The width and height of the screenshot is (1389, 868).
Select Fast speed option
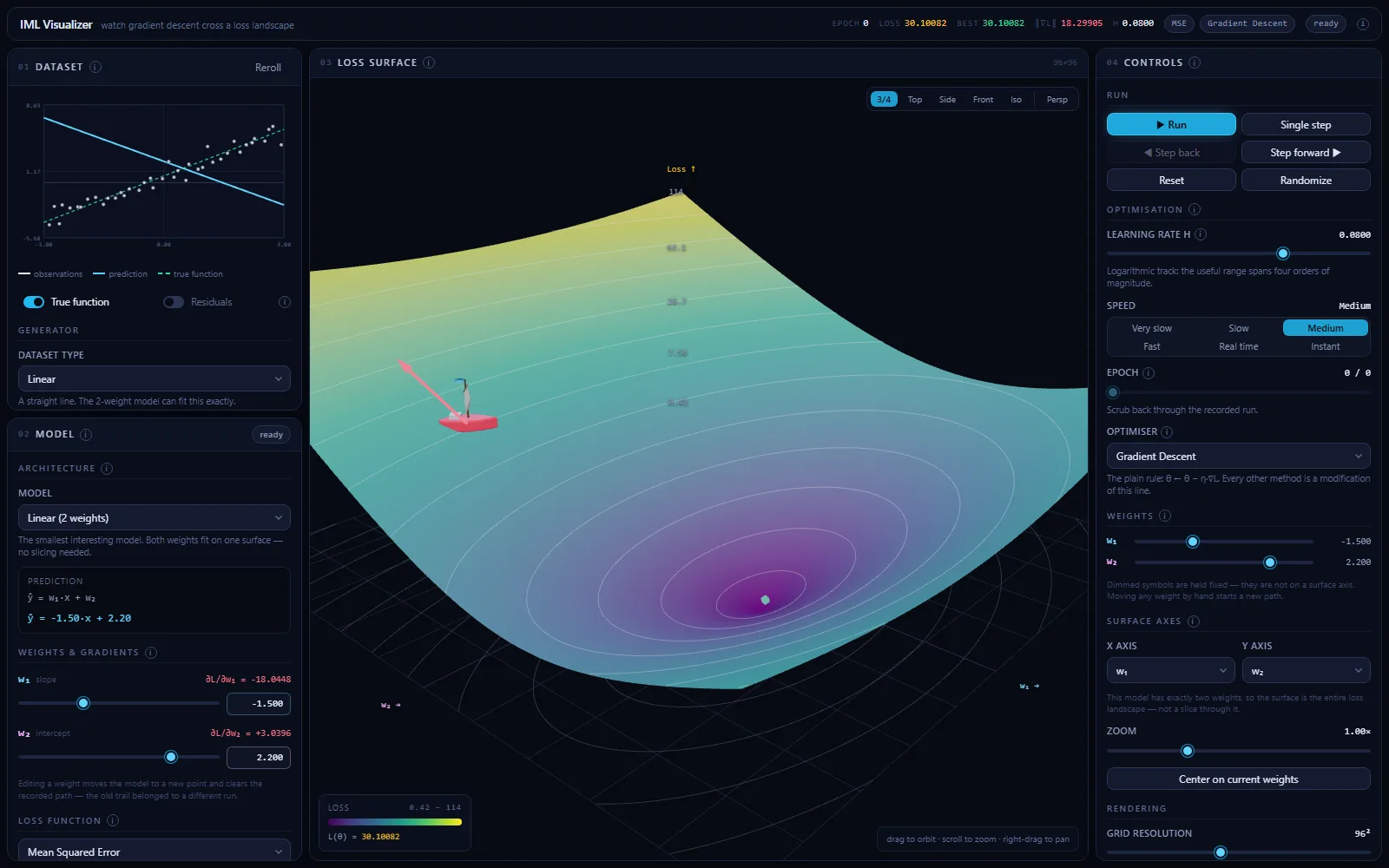point(1152,346)
